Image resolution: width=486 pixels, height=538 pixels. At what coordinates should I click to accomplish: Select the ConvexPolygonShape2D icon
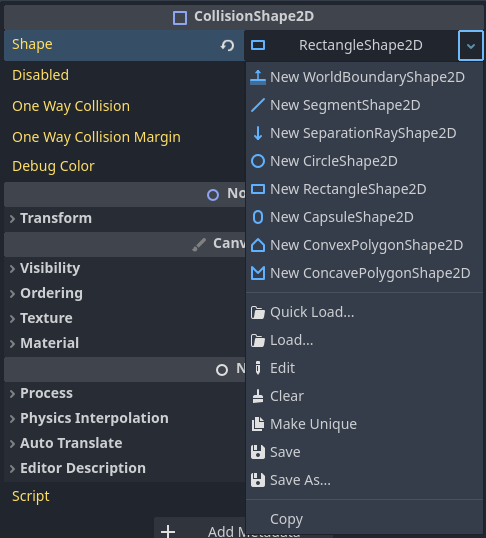[x=258, y=245]
